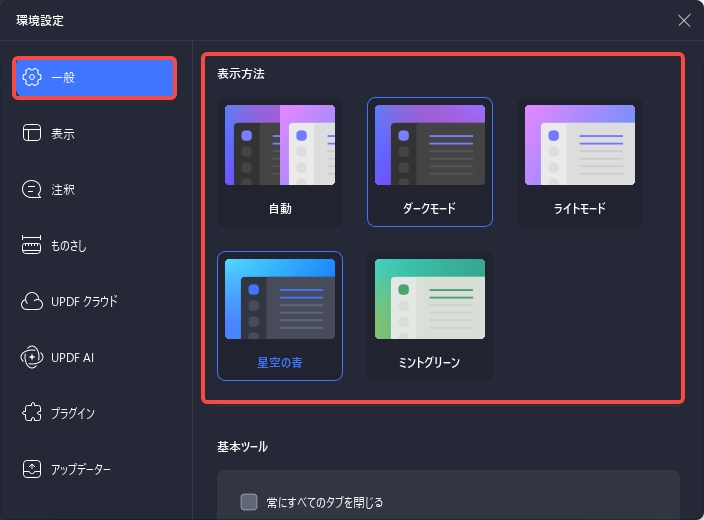Click the 注釈 comment bubble icon
The height and width of the screenshot is (520, 704).
31,189
